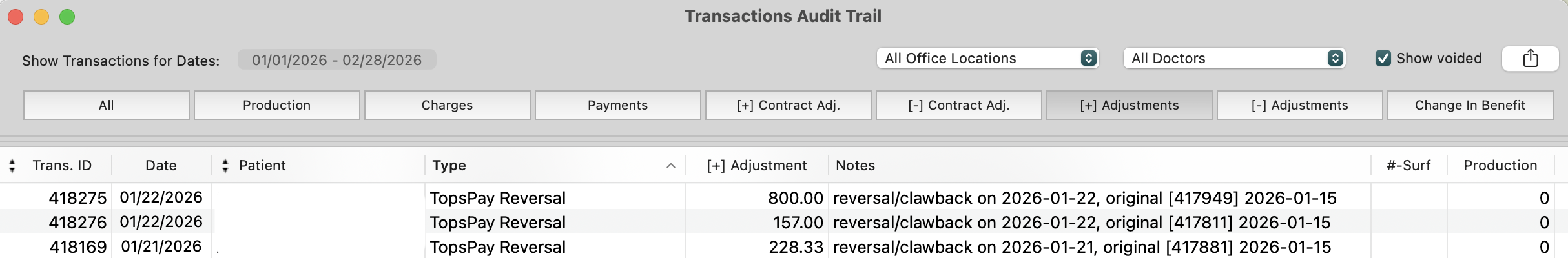The image size is (1568, 258).
Task: Click the Patient column sort arrows
Action: coord(225,166)
